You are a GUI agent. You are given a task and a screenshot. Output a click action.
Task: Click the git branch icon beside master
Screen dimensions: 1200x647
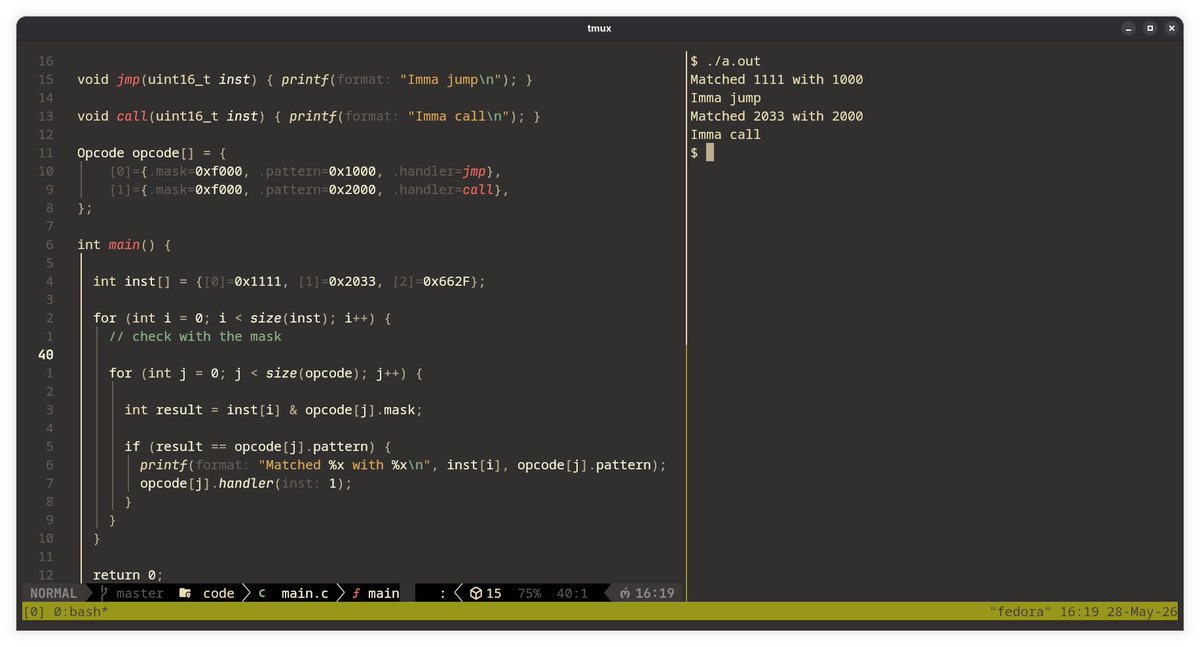[105, 593]
